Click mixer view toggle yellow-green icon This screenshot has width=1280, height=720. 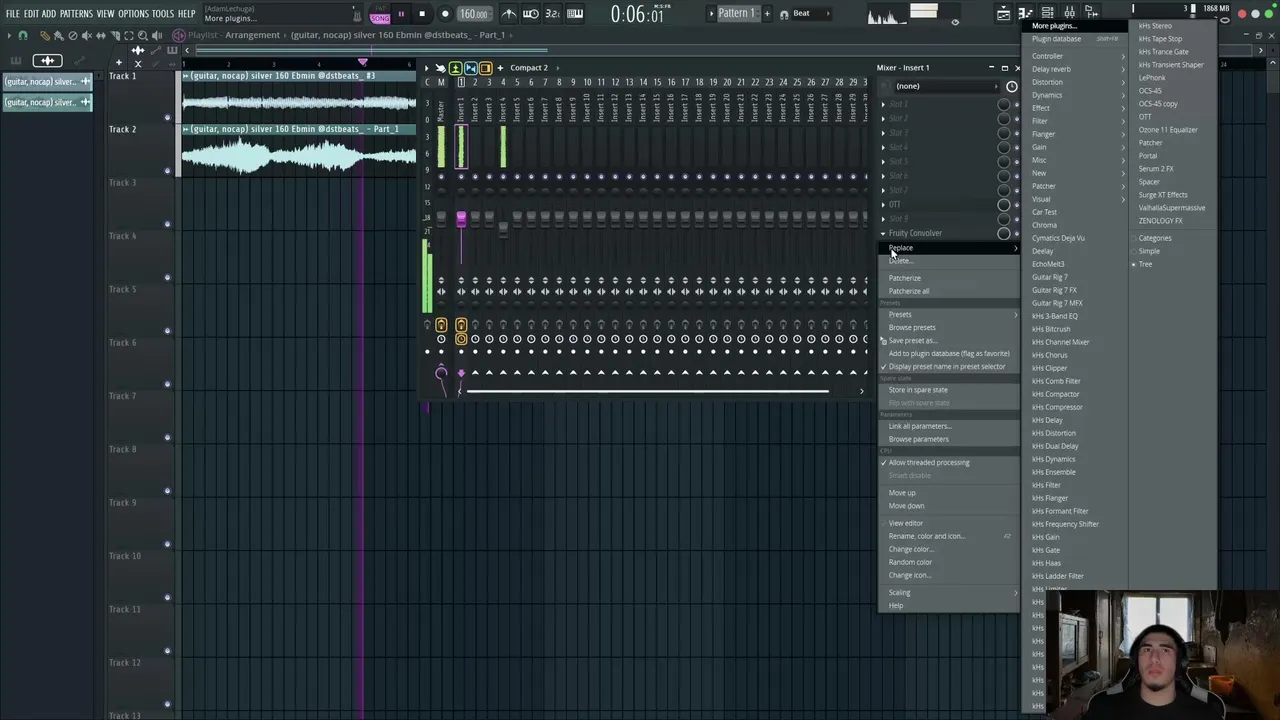pos(455,68)
